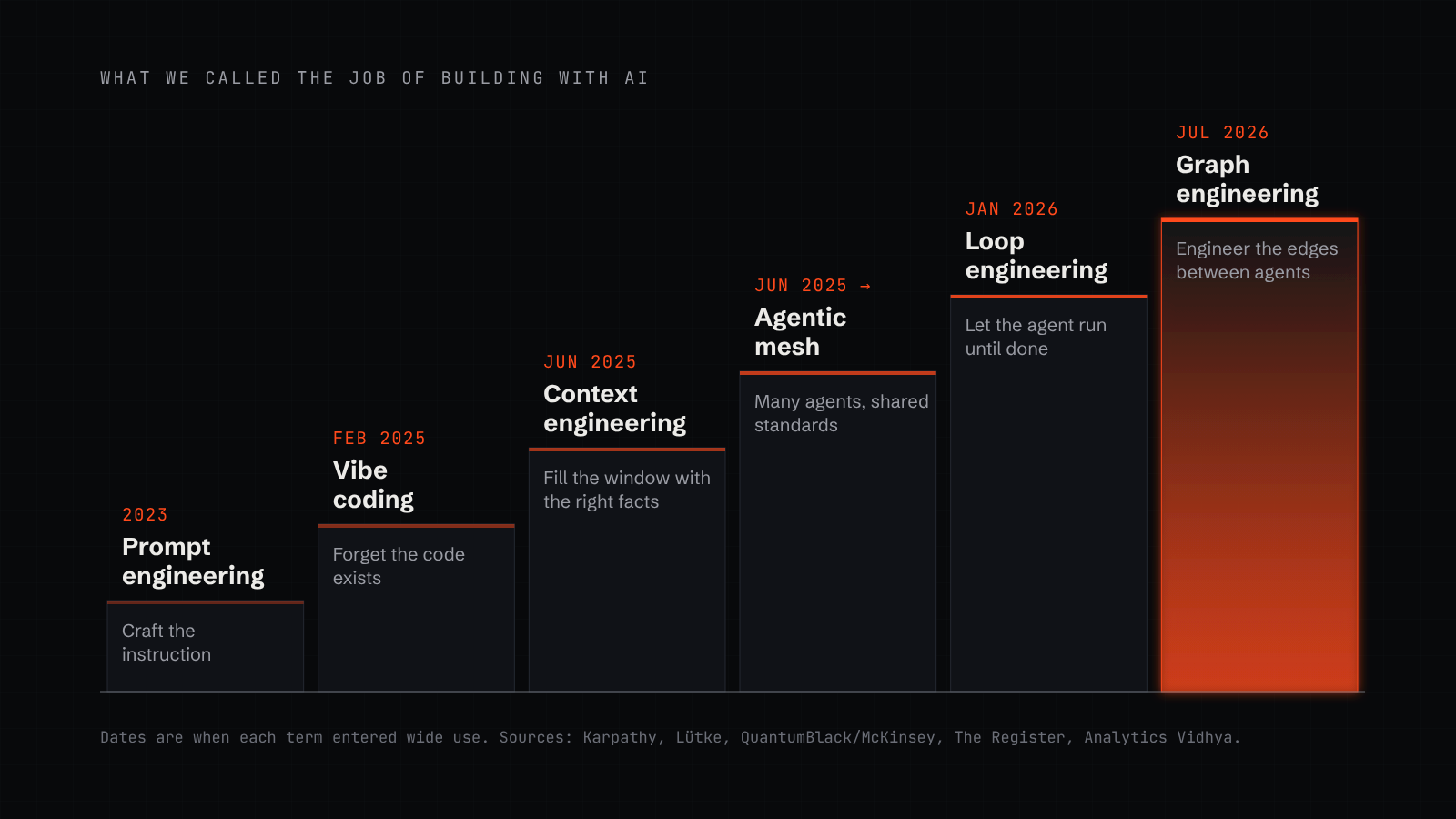This screenshot has width=1456, height=819.
Task: Select the 'Vibe coding' title
Action: click(373, 485)
